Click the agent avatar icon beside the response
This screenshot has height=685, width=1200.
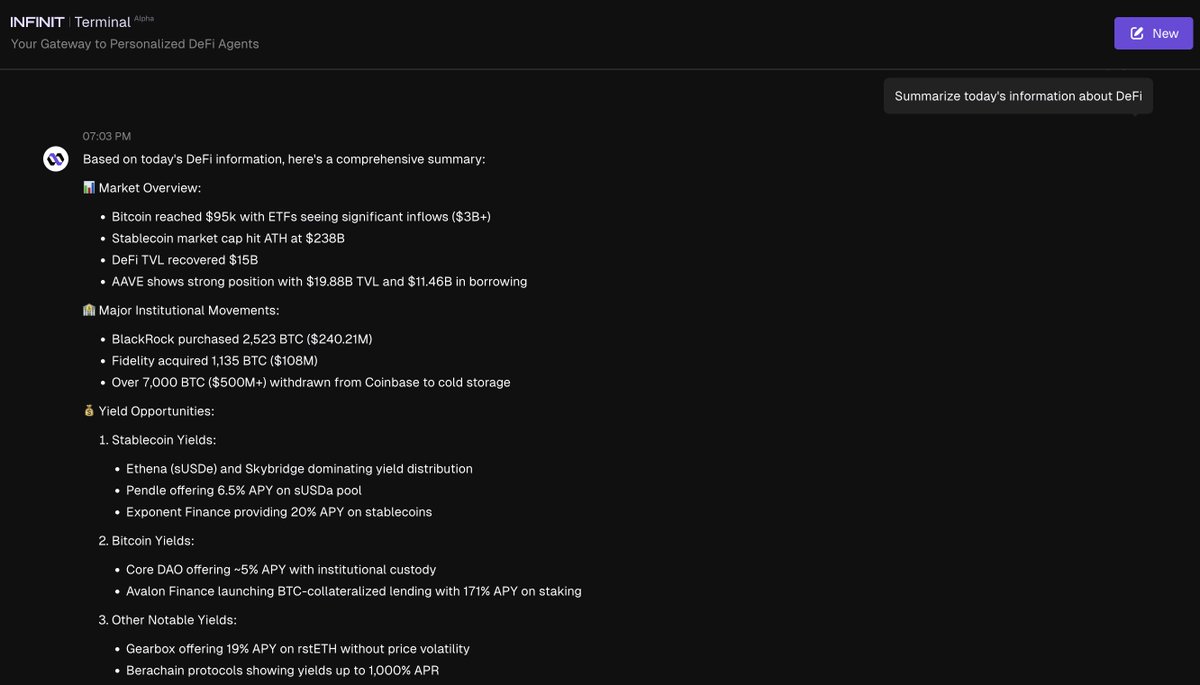click(56, 159)
